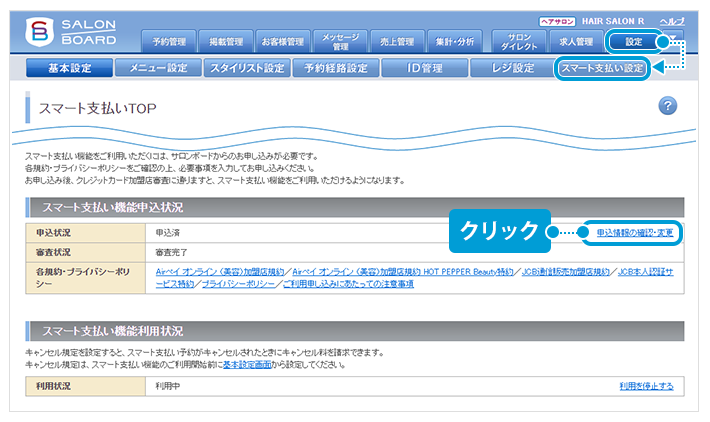Open the blue question mark help icon
The width and height of the screenshot is (710, 422).
668,107
